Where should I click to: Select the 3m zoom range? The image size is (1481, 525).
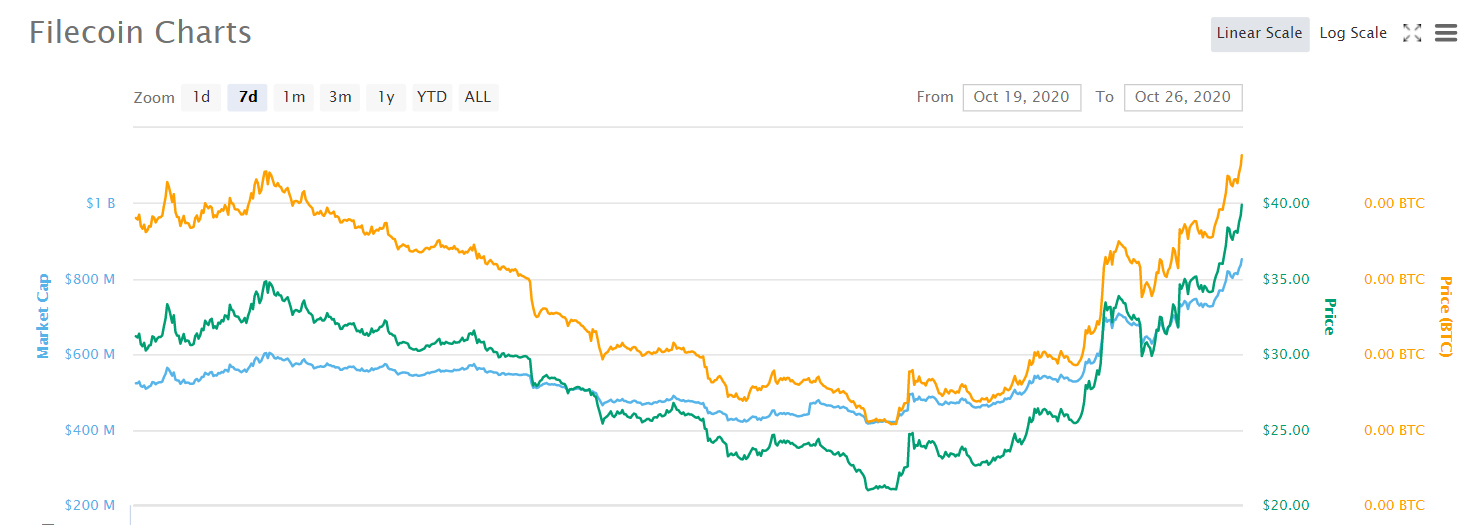pos(340,97)
